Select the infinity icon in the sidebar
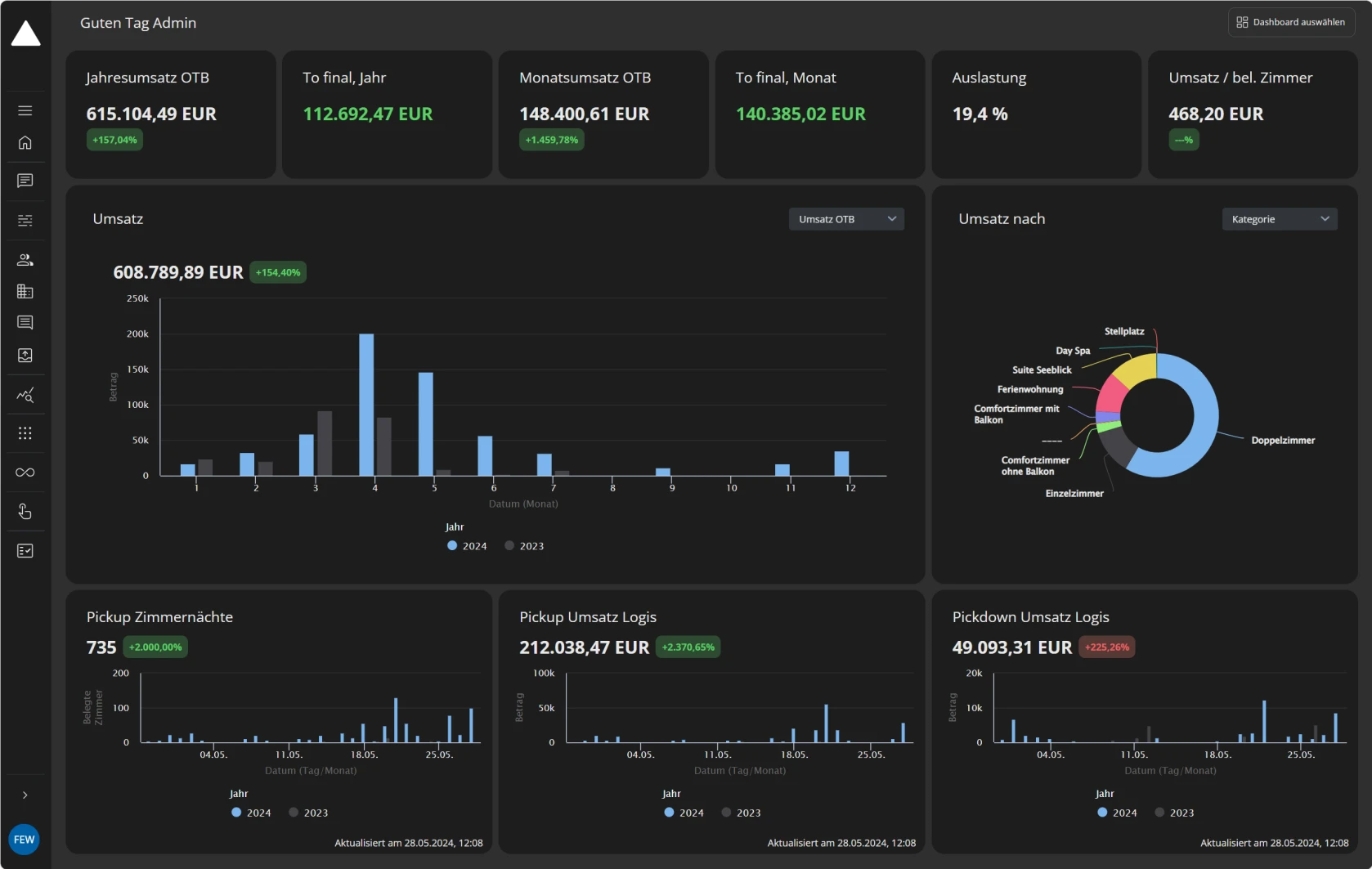This screenshot has height=869, width=1372. pyautogui.click(x=25, y=472)
